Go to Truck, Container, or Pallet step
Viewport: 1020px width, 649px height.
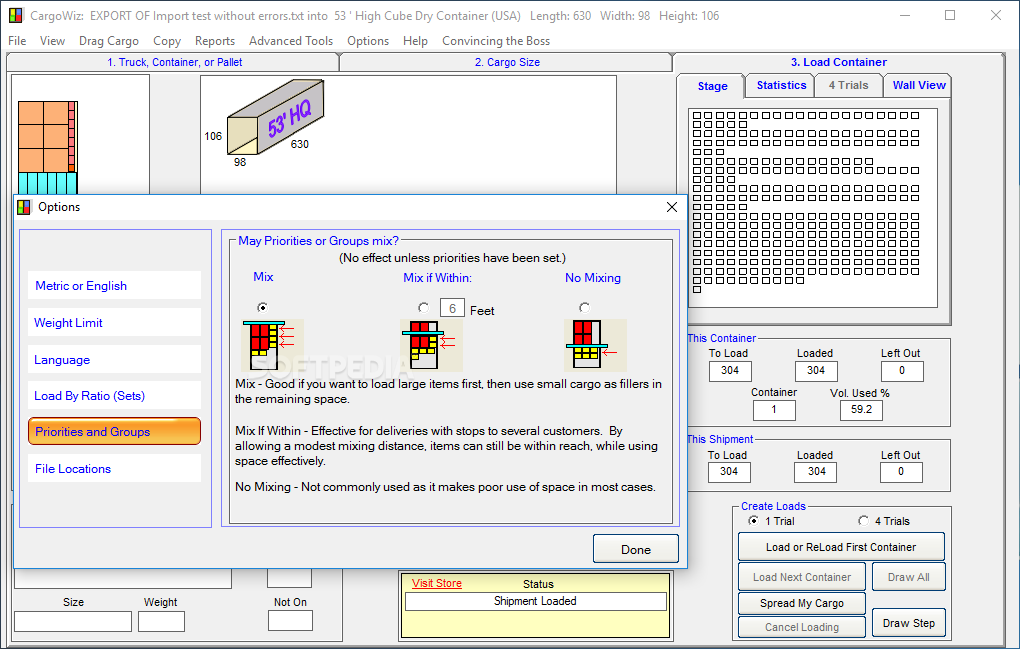point(174,62)
